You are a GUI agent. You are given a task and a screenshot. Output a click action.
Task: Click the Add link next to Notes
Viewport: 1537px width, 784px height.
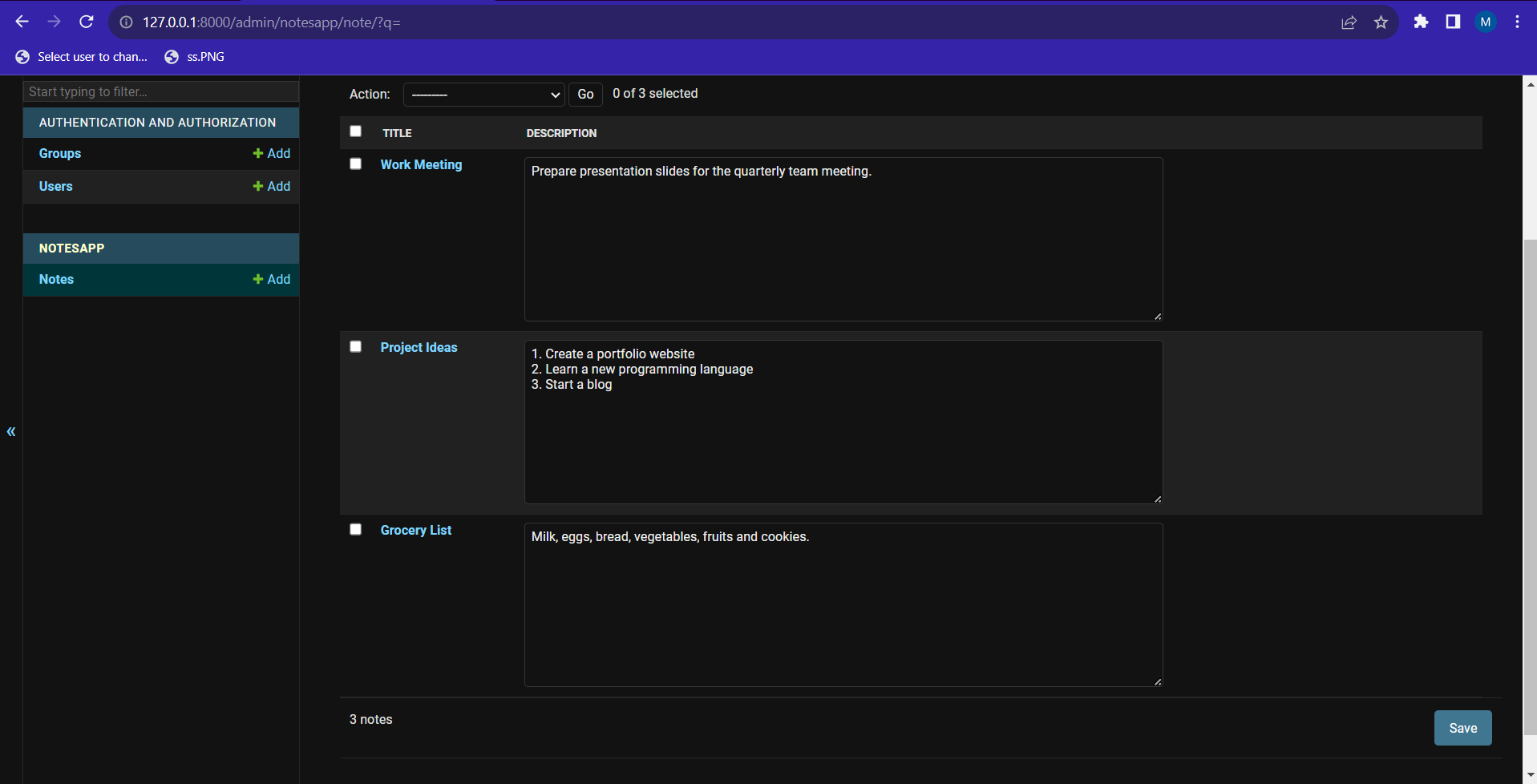coord(272,279)
